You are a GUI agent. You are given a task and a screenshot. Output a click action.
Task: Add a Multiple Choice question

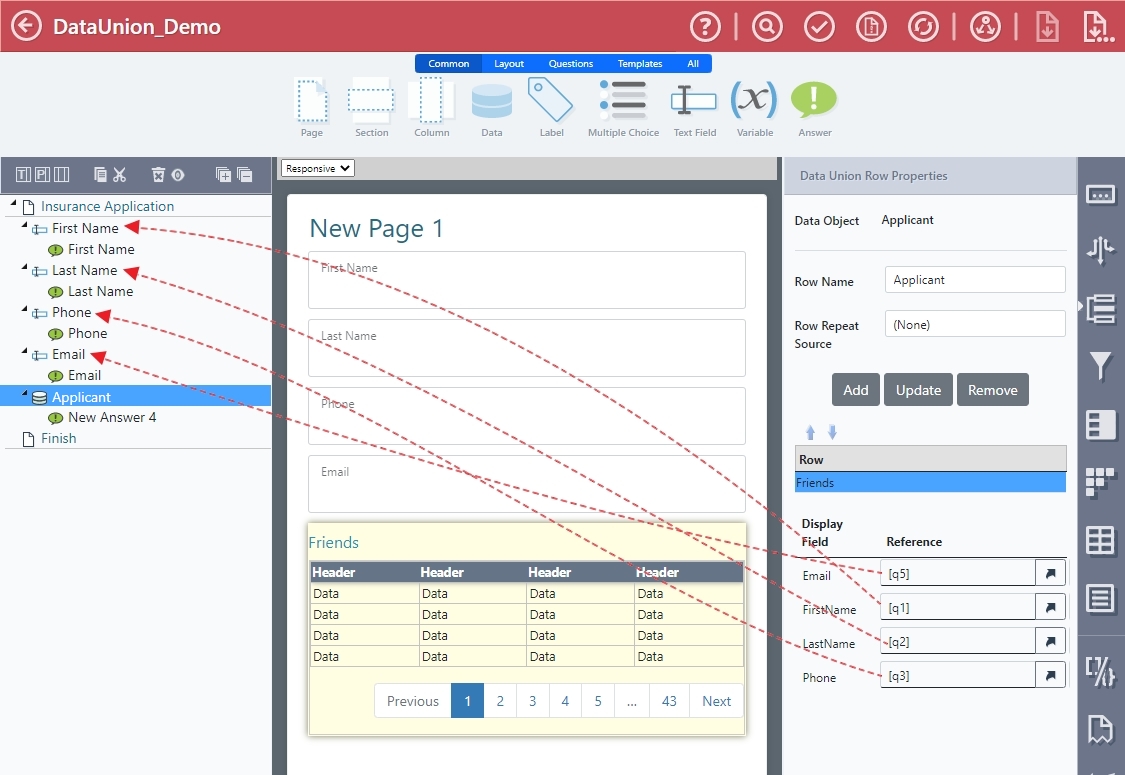pos(623,108)
